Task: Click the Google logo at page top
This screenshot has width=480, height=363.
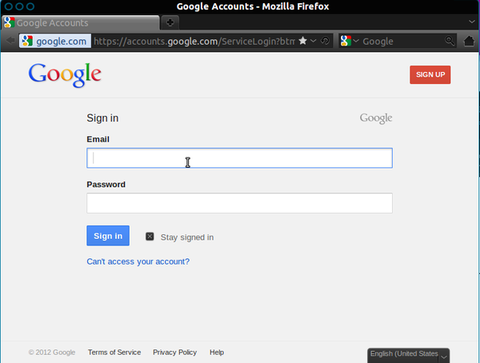Action: 65,75
